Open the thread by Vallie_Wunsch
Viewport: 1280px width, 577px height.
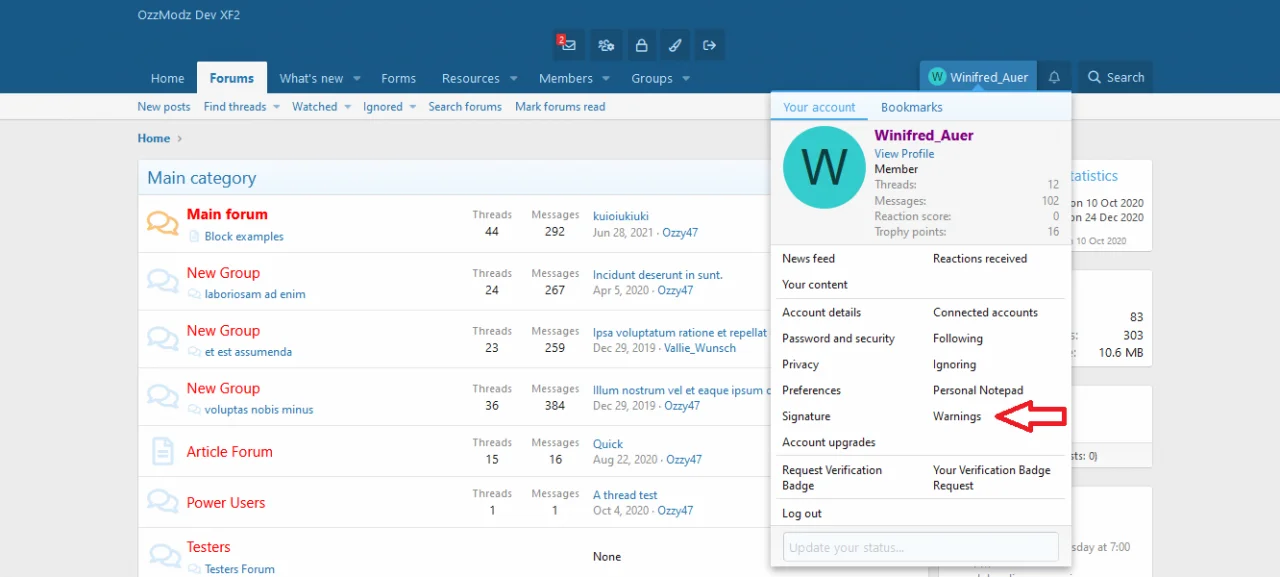(x=680, y=331)
